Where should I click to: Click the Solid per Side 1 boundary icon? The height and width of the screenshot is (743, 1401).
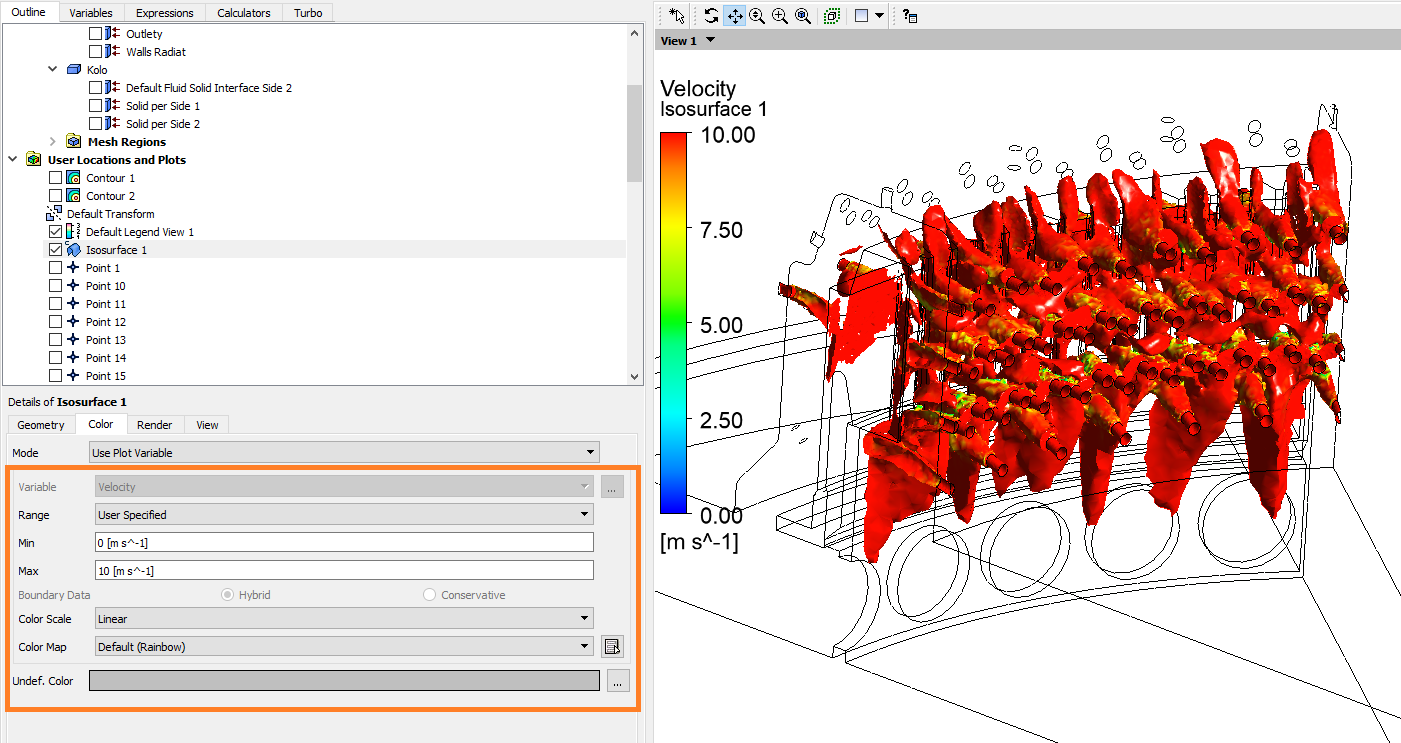click(x=112, y=106)
